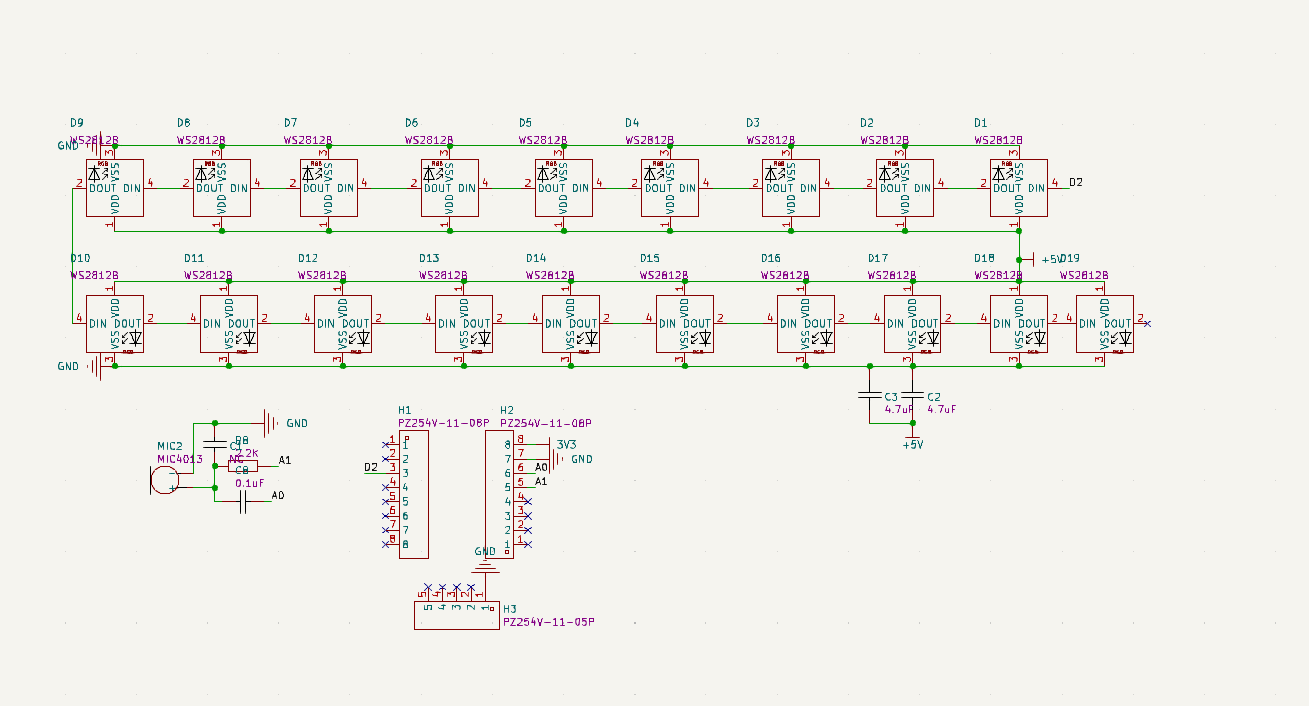Select the MIC2 microphone circle symbol

pyautogui.click(x=165, y=480)
